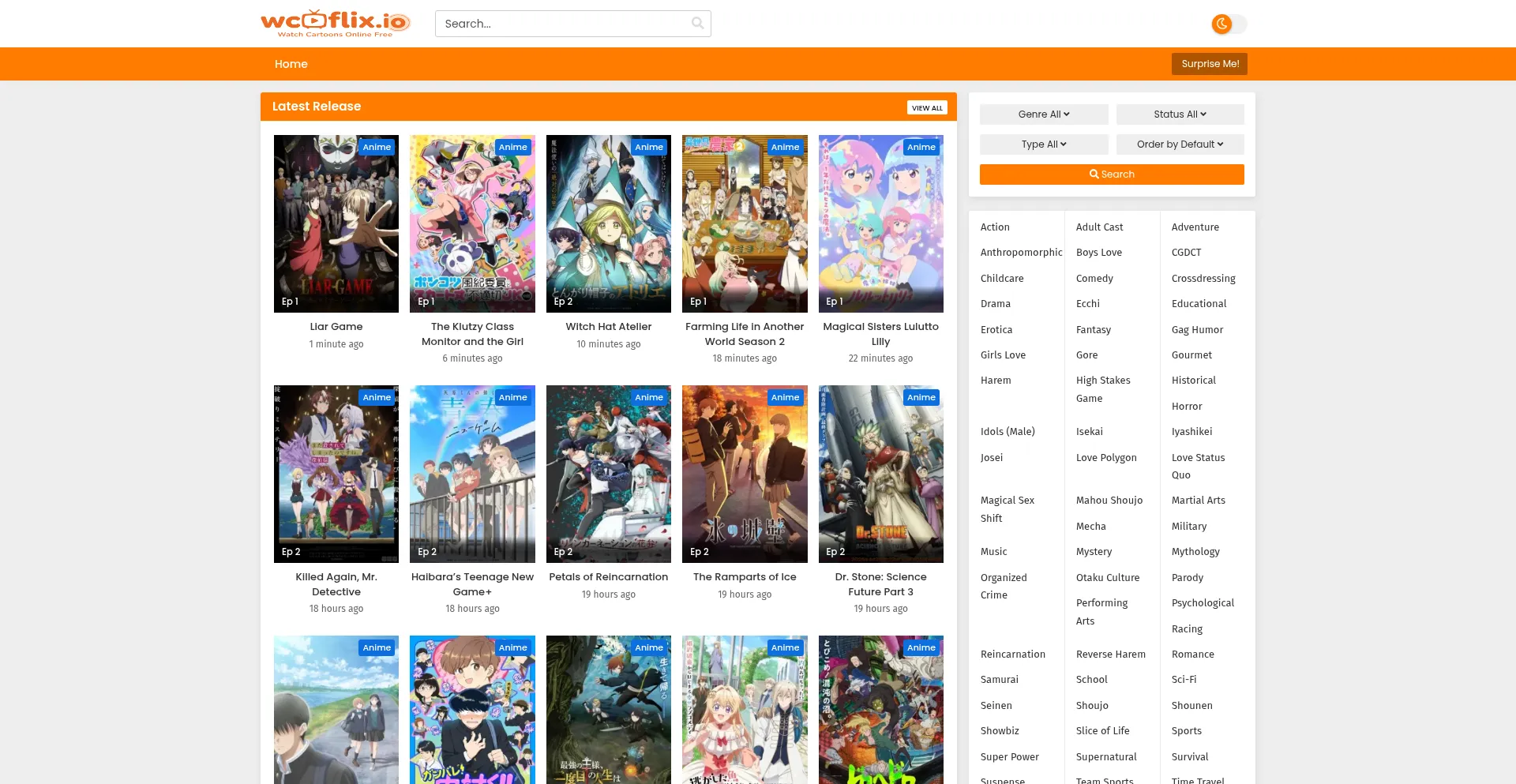
Task: Click the Anime badge on Liar Game poster
Action: click(x=377, y=147)
